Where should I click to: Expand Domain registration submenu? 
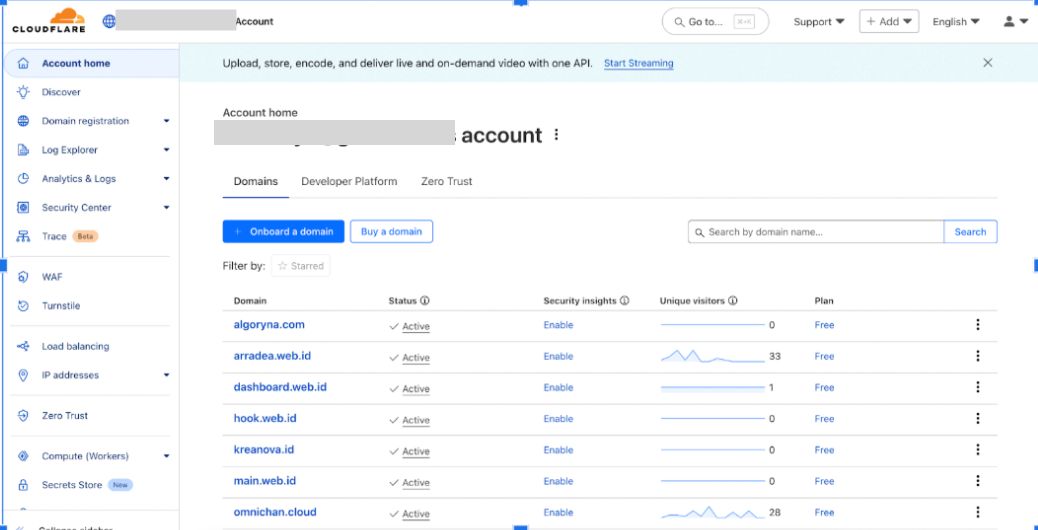[x=166, y=121]
